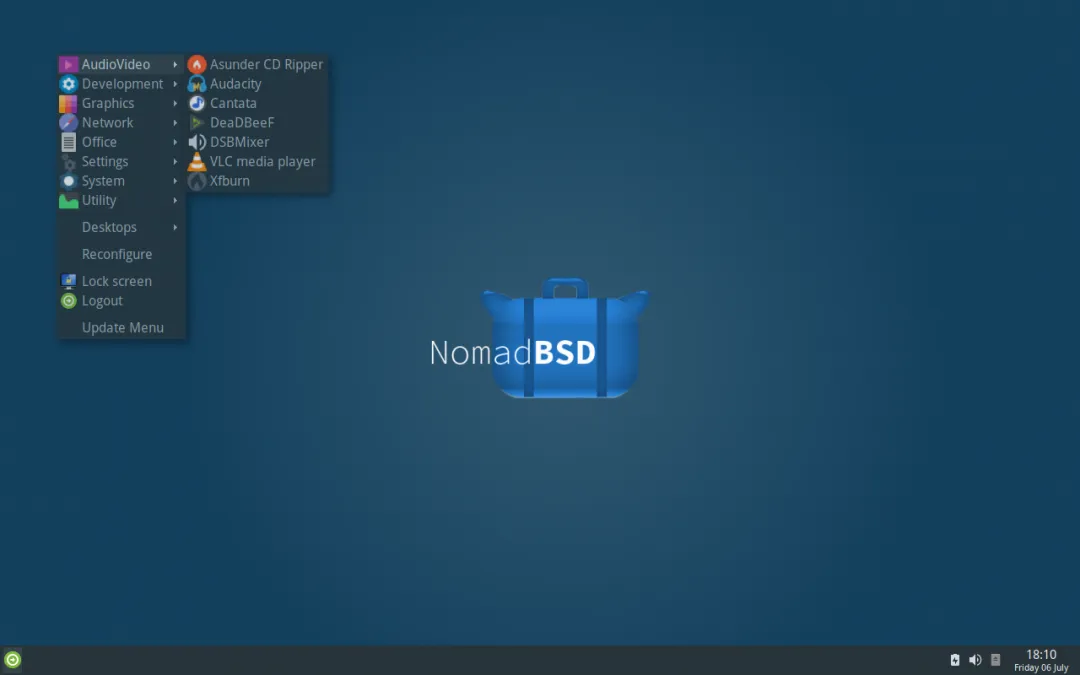Viewport: 1080px width, 675px height.
Task: Click the DeaDBeeF player icon
Action: pyautogui.click(x=197, y=123)
